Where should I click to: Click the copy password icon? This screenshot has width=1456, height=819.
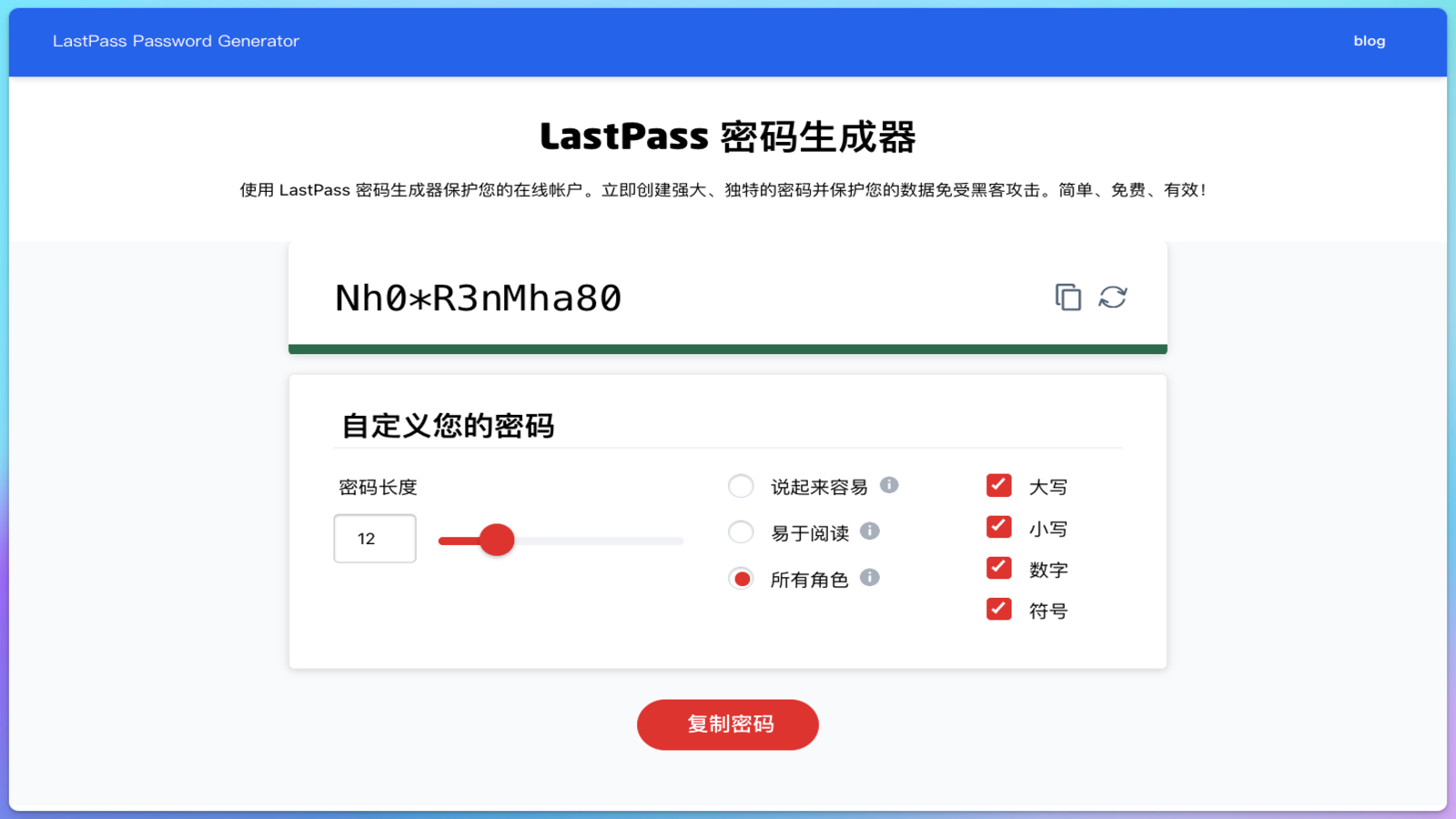coord(1067,297)
